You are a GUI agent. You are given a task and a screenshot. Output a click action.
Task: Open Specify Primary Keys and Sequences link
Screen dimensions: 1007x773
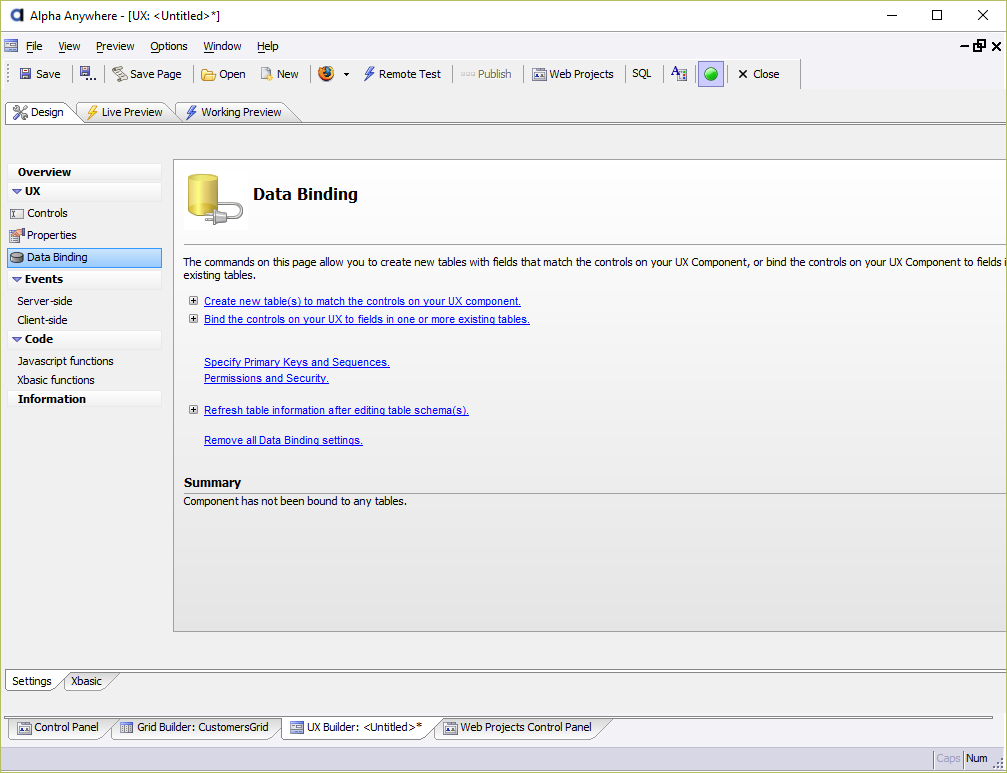pyautogui.click(x=297, y=362)
